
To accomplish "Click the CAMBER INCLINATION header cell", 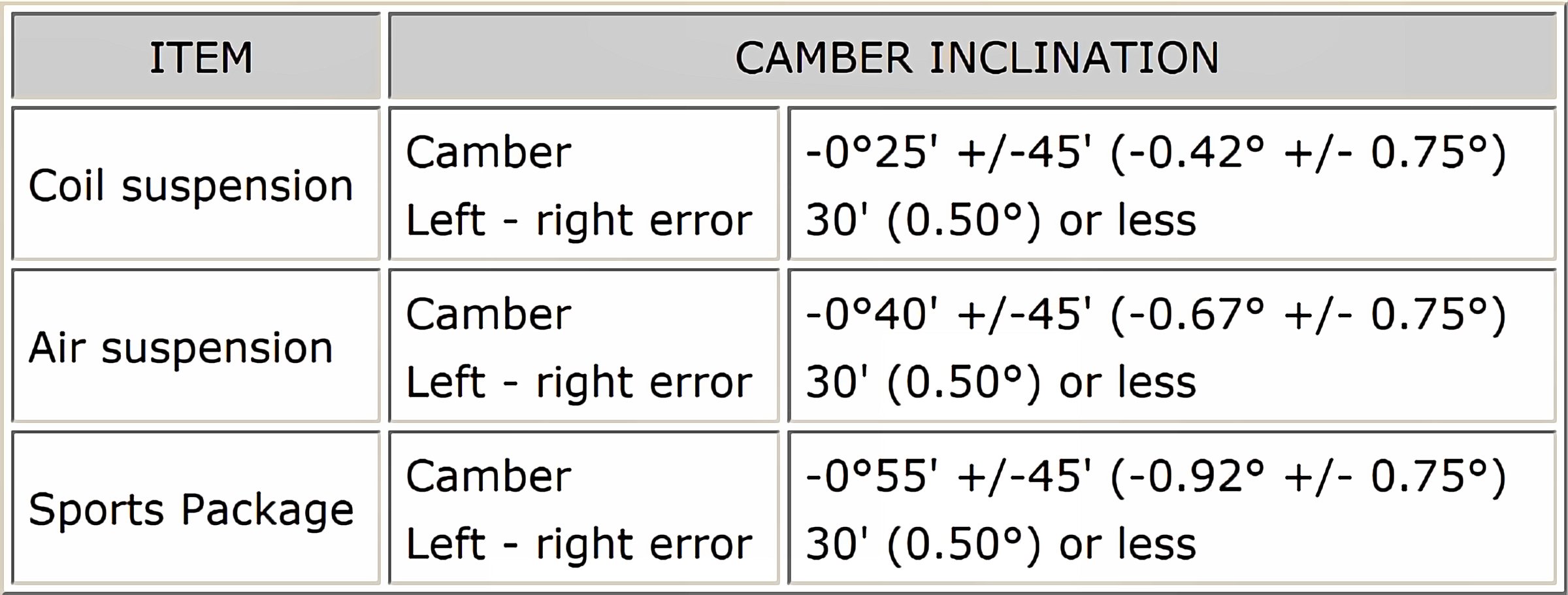I will [976, 58].
